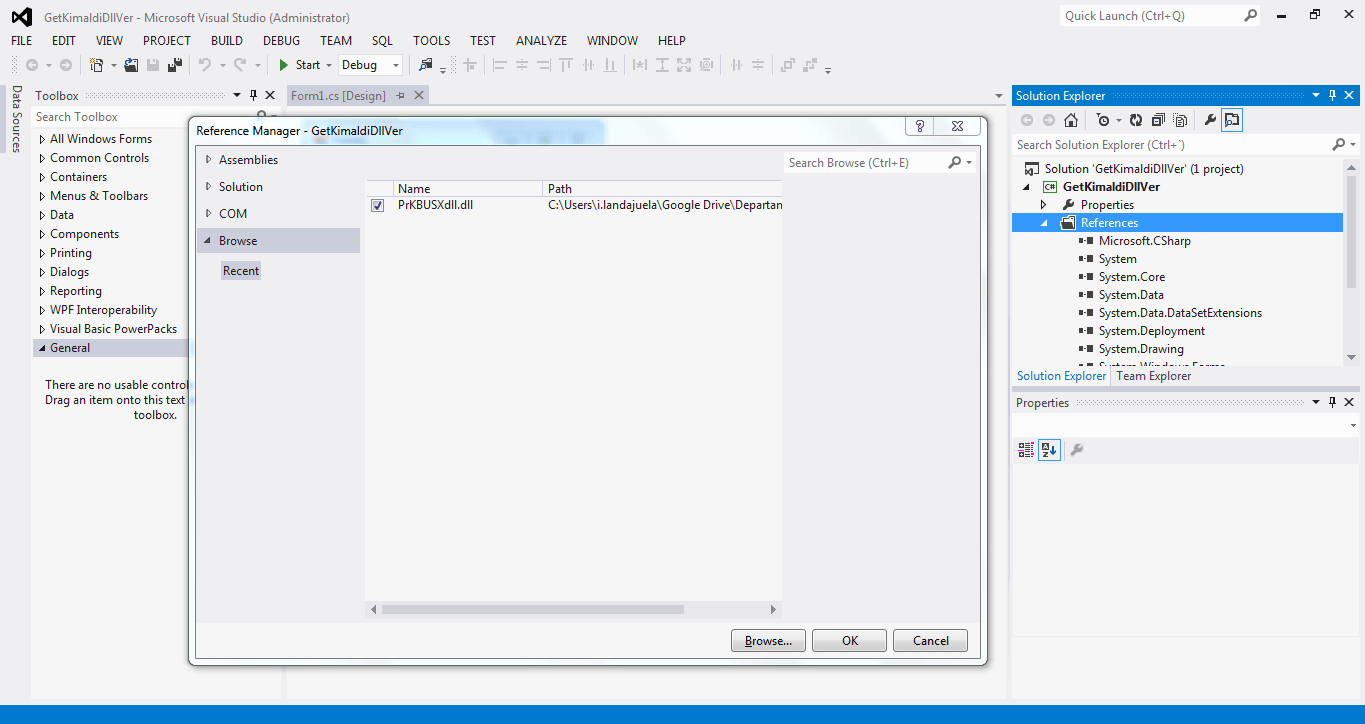Expand Solution category in Reference Manager
This screenshot has height=724, width=1365.
pos(208,186)
